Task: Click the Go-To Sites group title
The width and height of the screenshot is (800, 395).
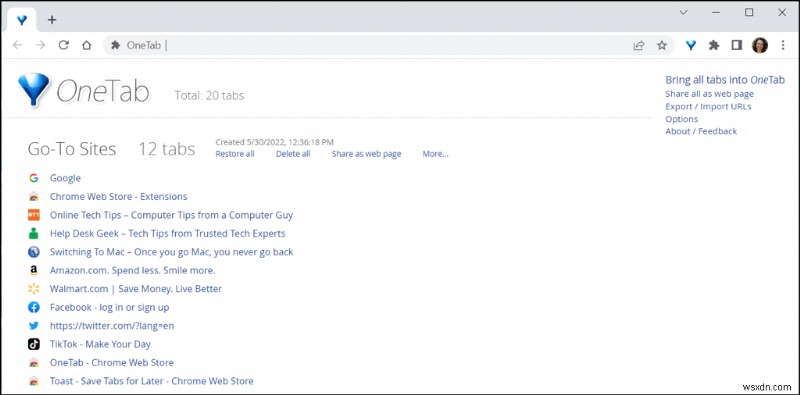Action: click(72, 149)
